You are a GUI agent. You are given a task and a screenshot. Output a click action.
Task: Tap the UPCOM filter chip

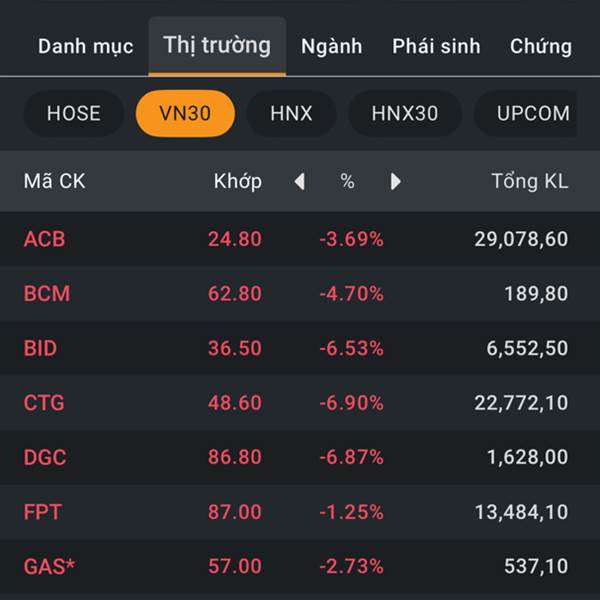[534, 113]
